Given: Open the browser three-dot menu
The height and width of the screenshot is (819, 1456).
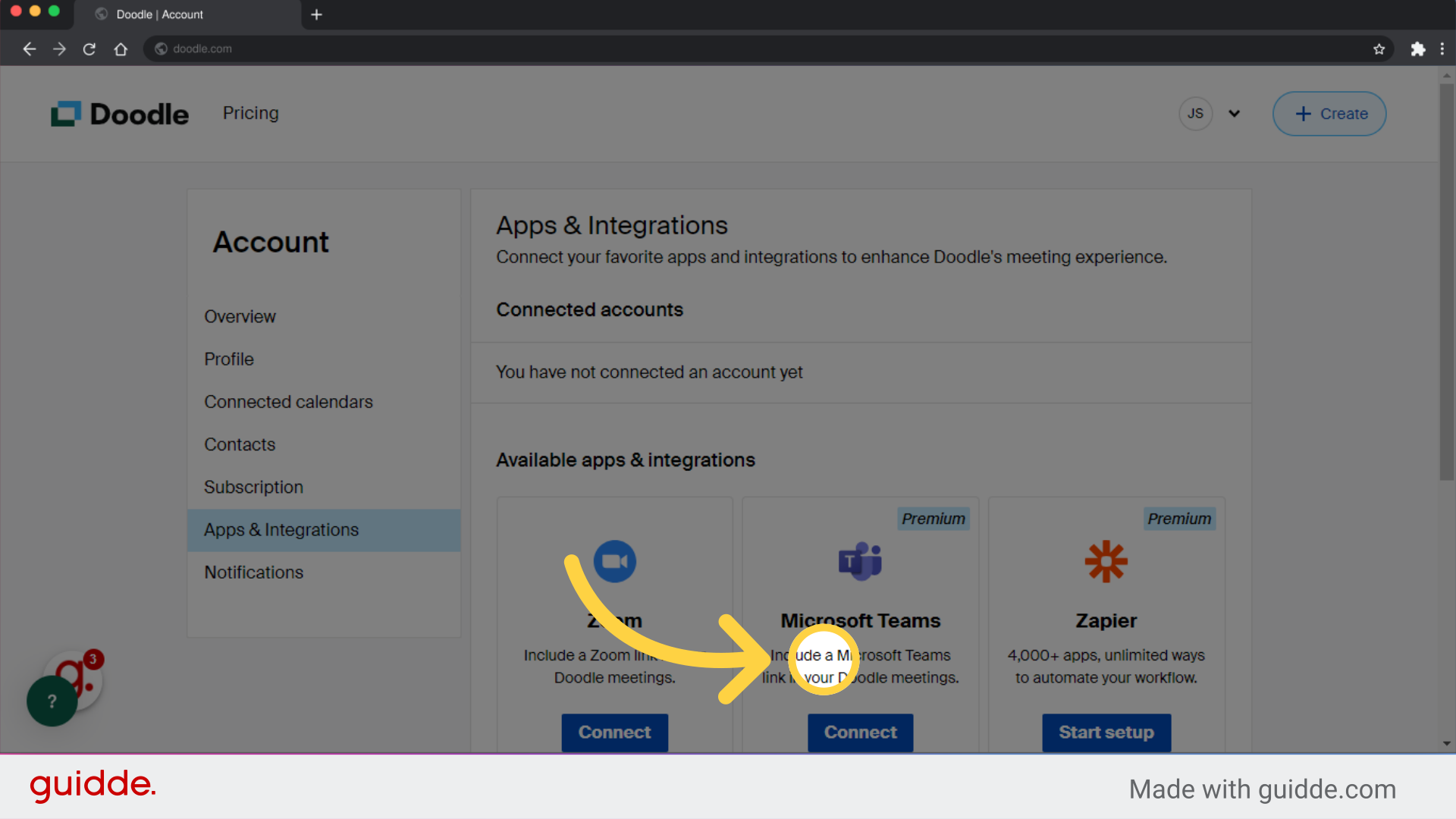Looking at the screenshot, I should (x=1444, y=49).
